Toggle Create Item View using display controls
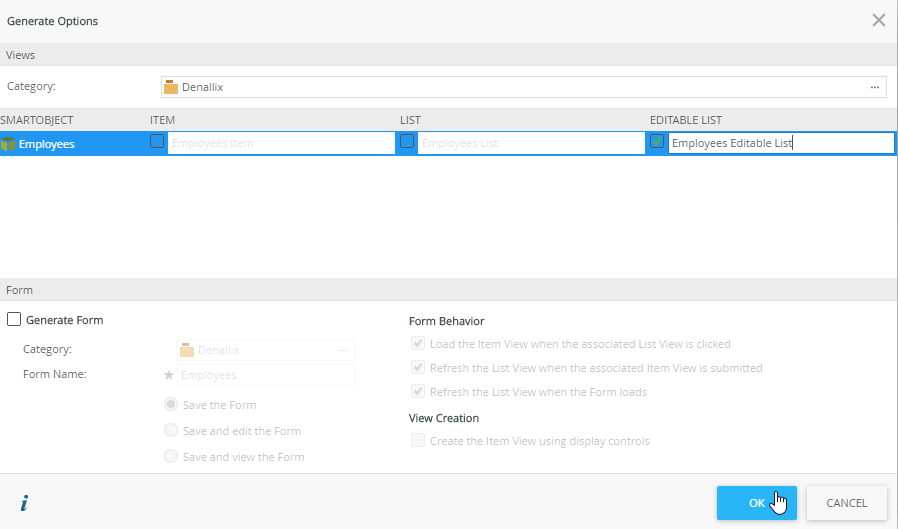Image resolution: width=898 pixels, height=529 pixels. (x=418, y=441)
